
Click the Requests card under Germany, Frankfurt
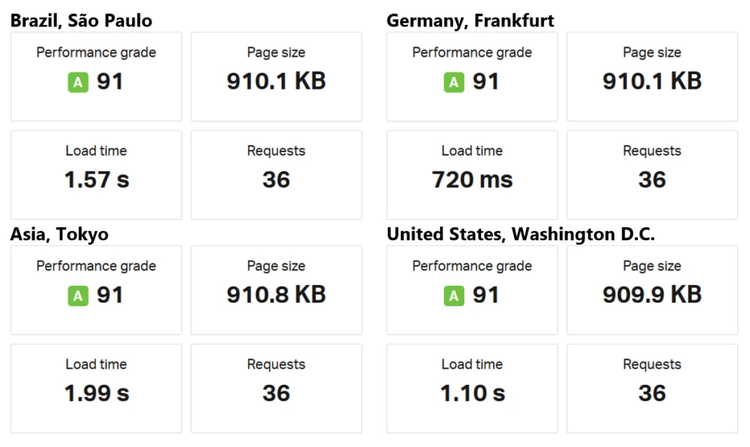point(652,175)
